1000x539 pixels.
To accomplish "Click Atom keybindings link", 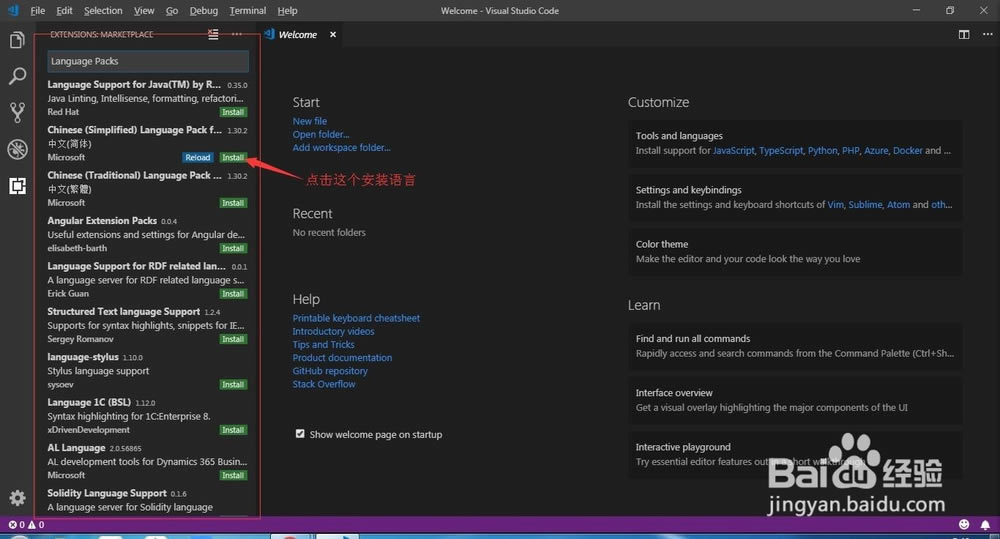I will 898,205.
